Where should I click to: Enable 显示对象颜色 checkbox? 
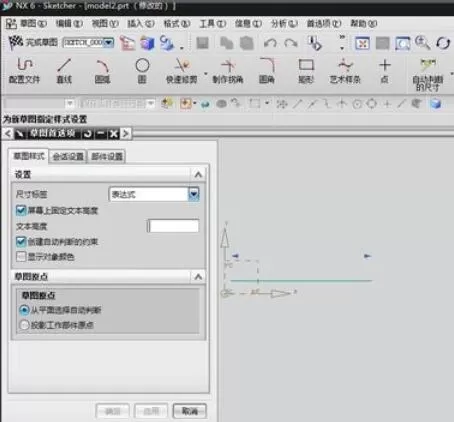(x=21, y=257)
